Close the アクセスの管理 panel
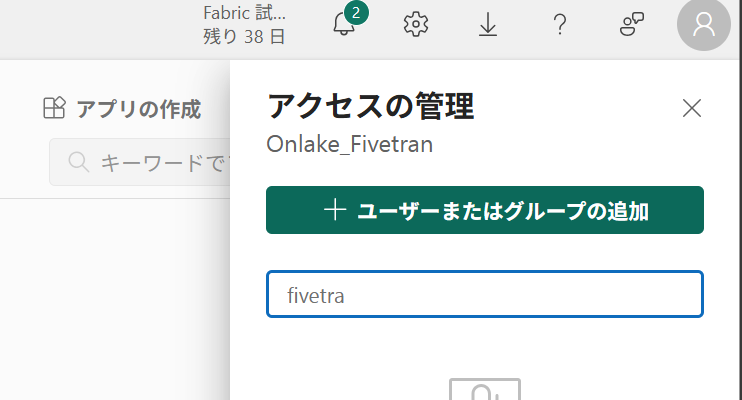Viewport: 742px width, 400px height. pyautogui.click(x=692, y=108)
